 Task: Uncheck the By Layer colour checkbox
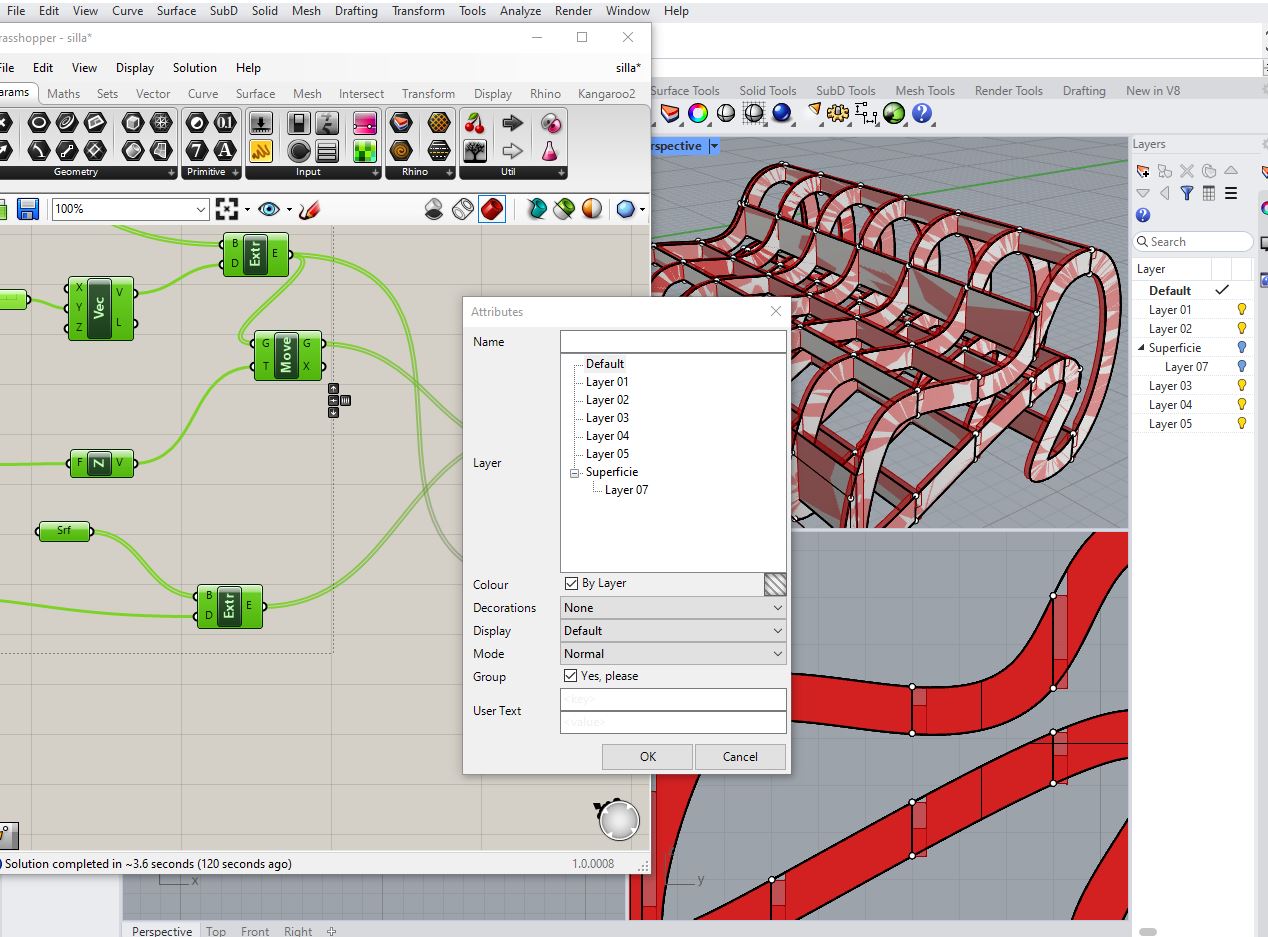tap(572, 584)
